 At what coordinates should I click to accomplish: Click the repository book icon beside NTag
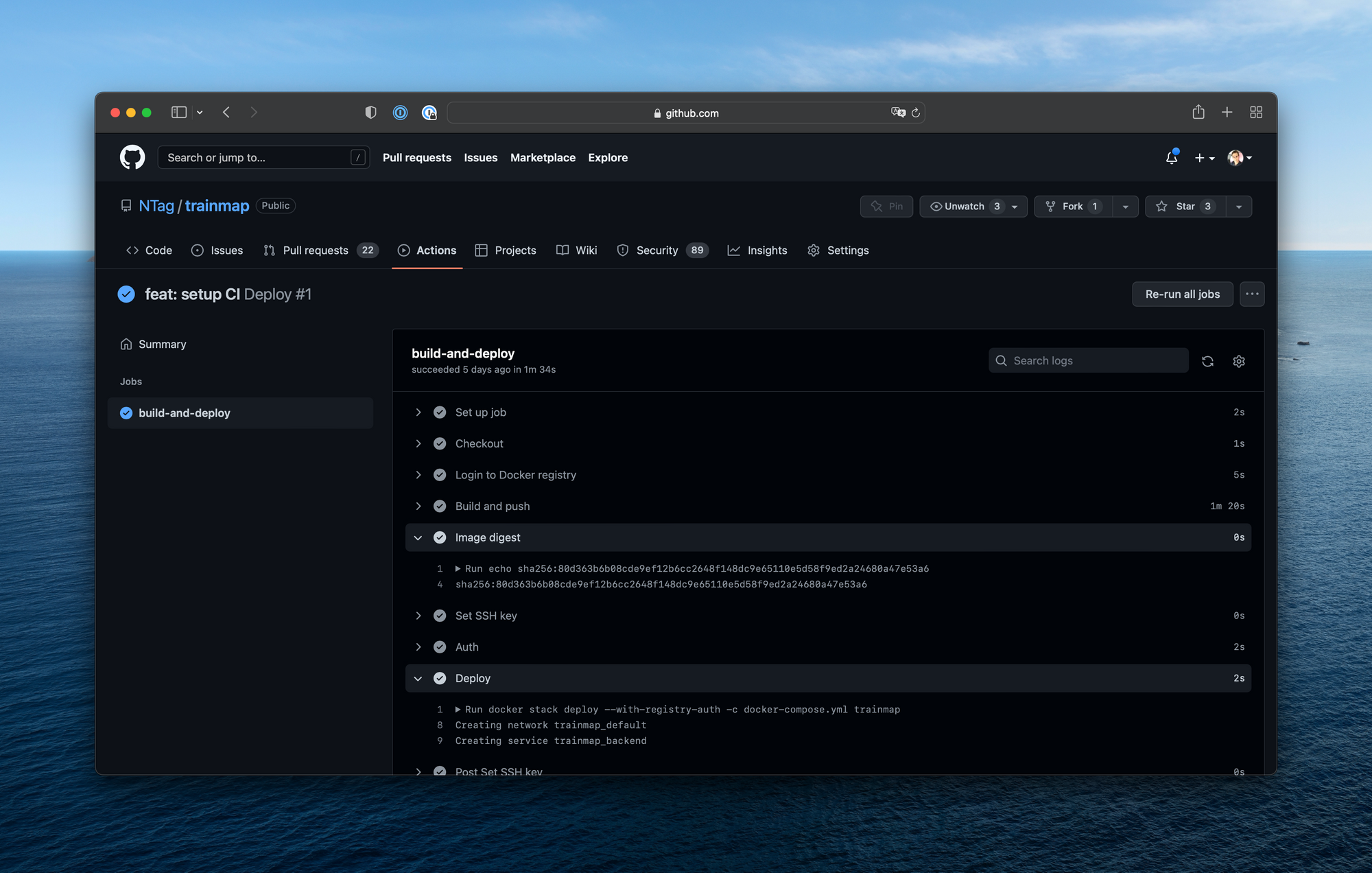tap(126, 205)
